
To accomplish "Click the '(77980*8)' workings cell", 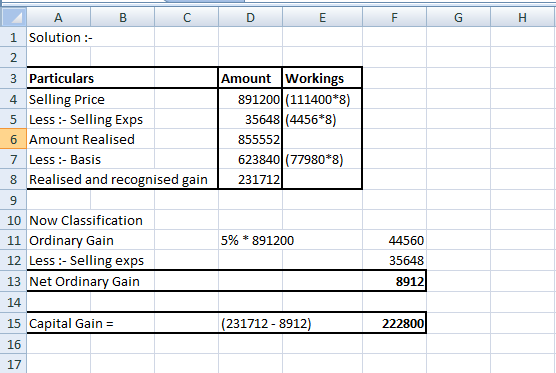I will click(322, 159).
